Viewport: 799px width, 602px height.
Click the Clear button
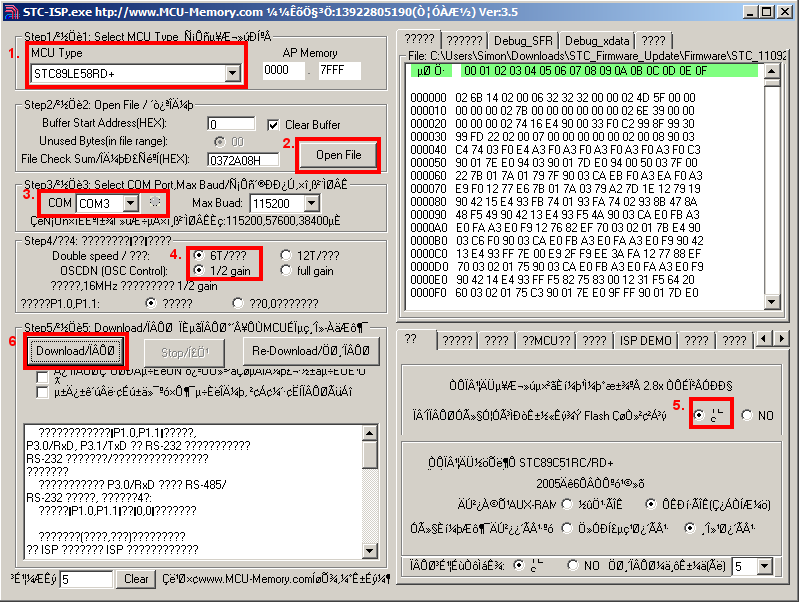136,579
